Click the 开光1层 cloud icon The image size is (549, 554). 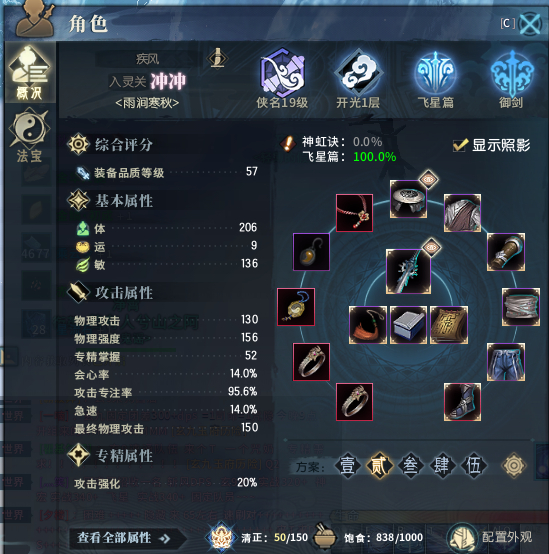[x=358, y=74]
